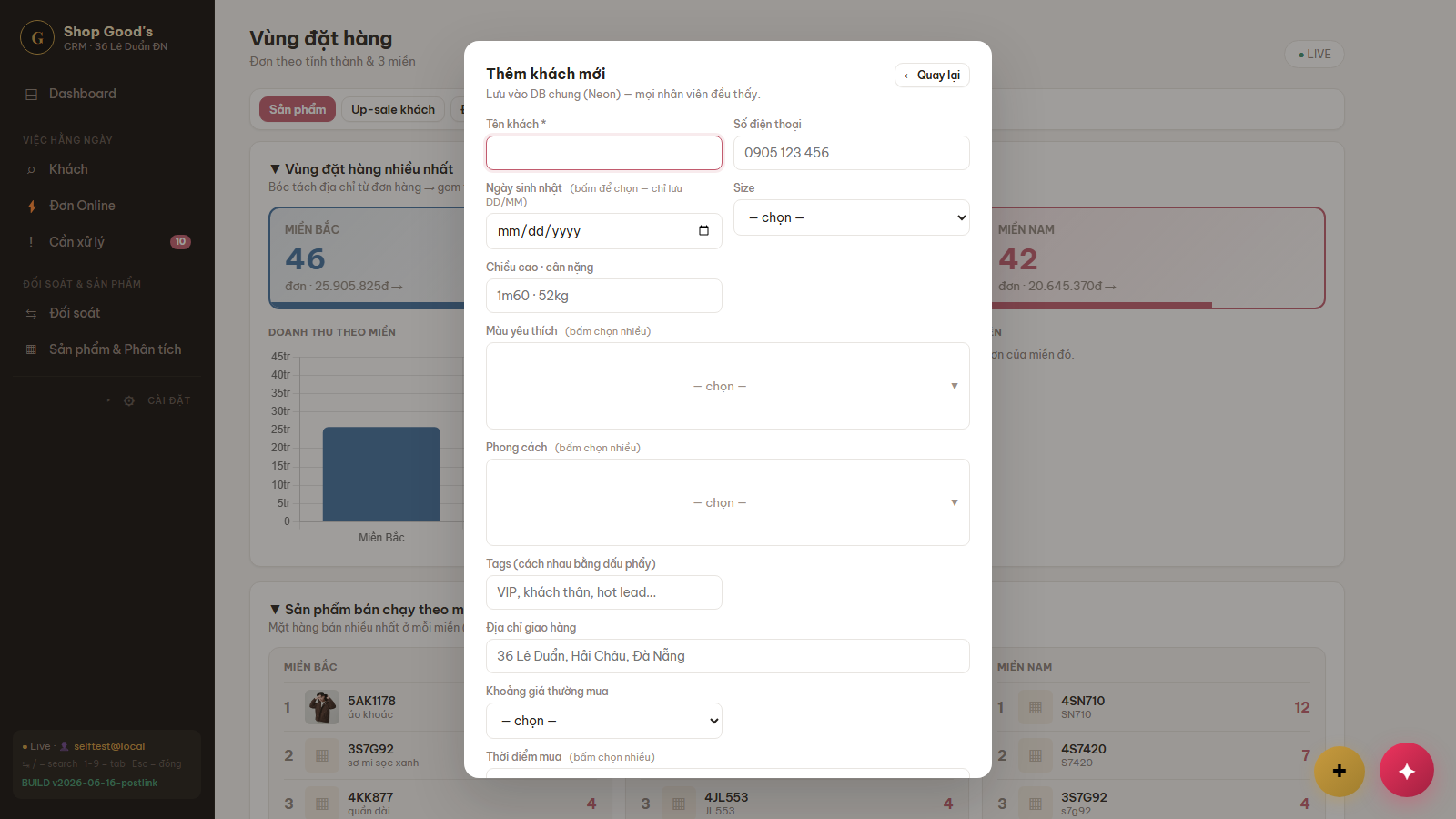Open the Miền Bắc region card
The height and width of the screenshot is (819, 1456).
click(x=367, y=258)
